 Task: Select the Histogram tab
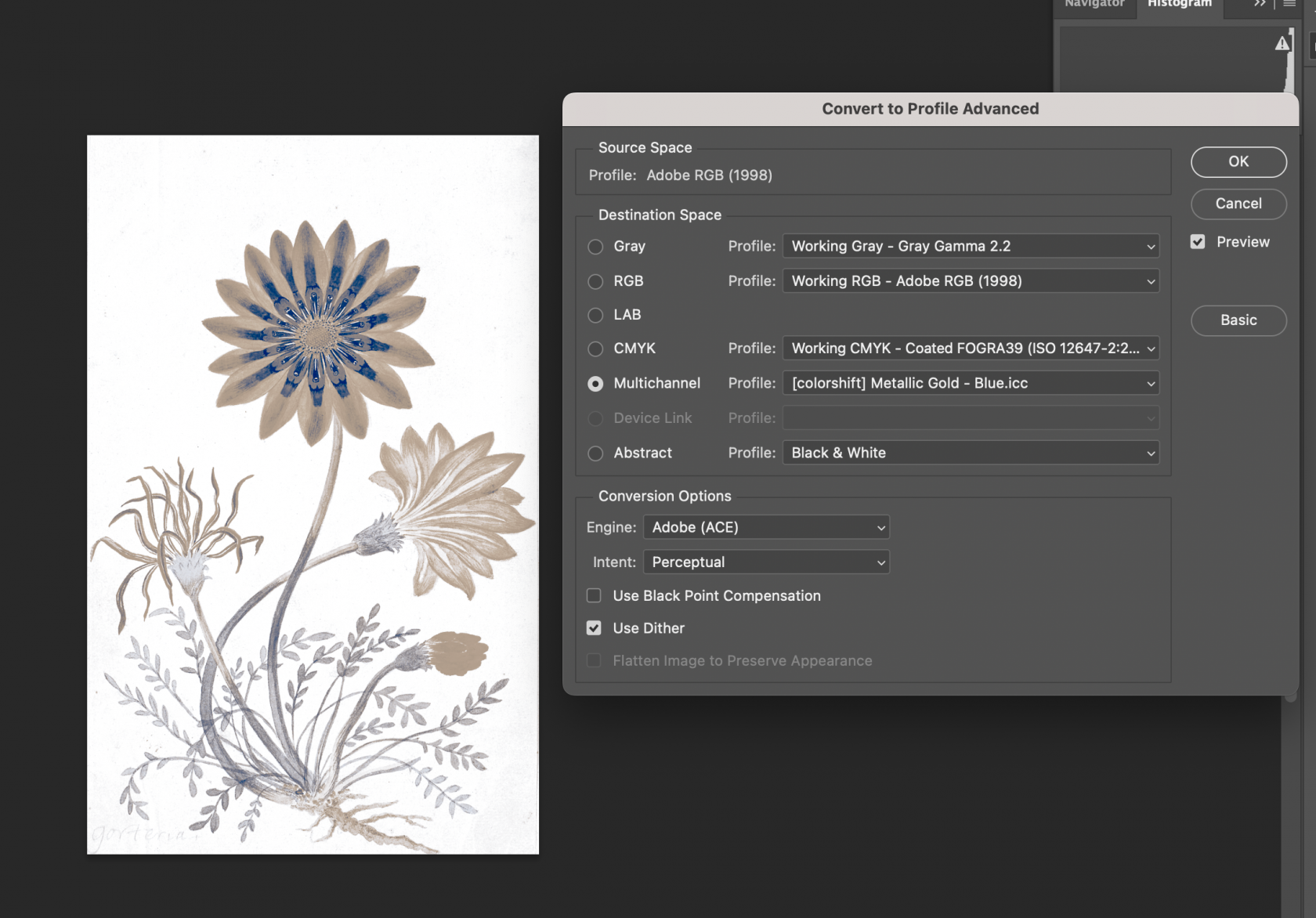point(1179,5)
